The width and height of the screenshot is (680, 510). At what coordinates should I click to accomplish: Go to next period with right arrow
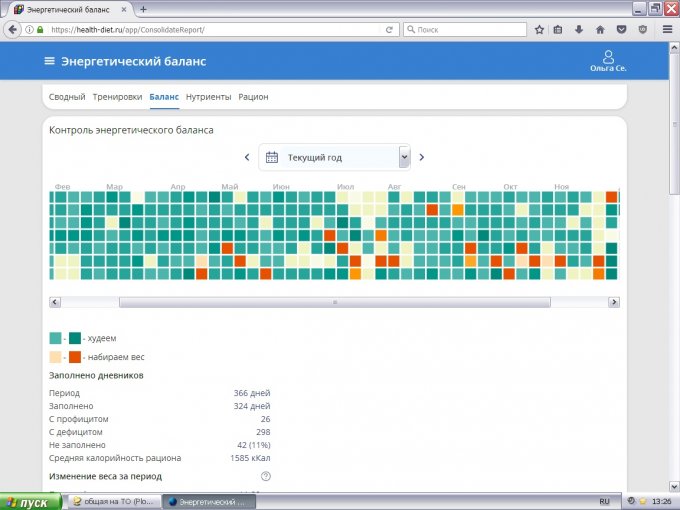422,157
